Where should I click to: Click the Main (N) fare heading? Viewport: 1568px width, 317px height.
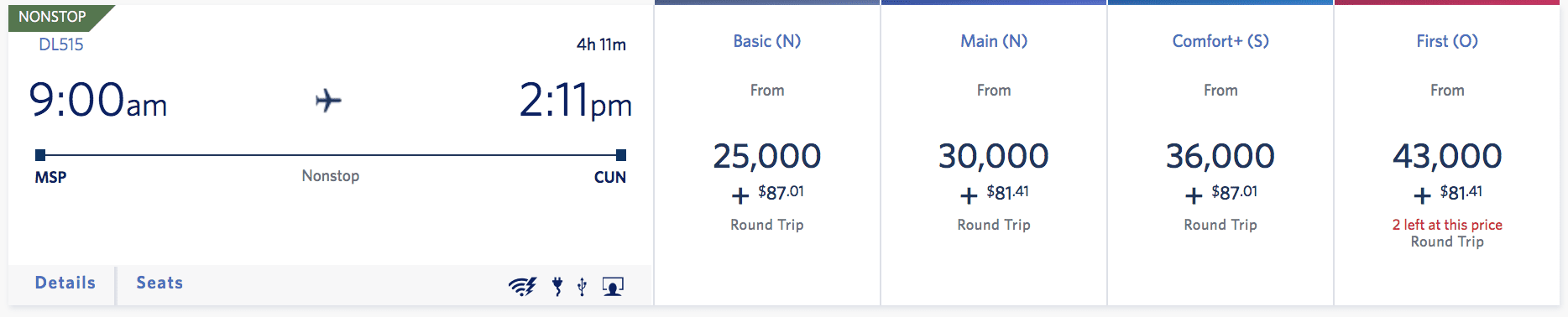tap(994, 41)
